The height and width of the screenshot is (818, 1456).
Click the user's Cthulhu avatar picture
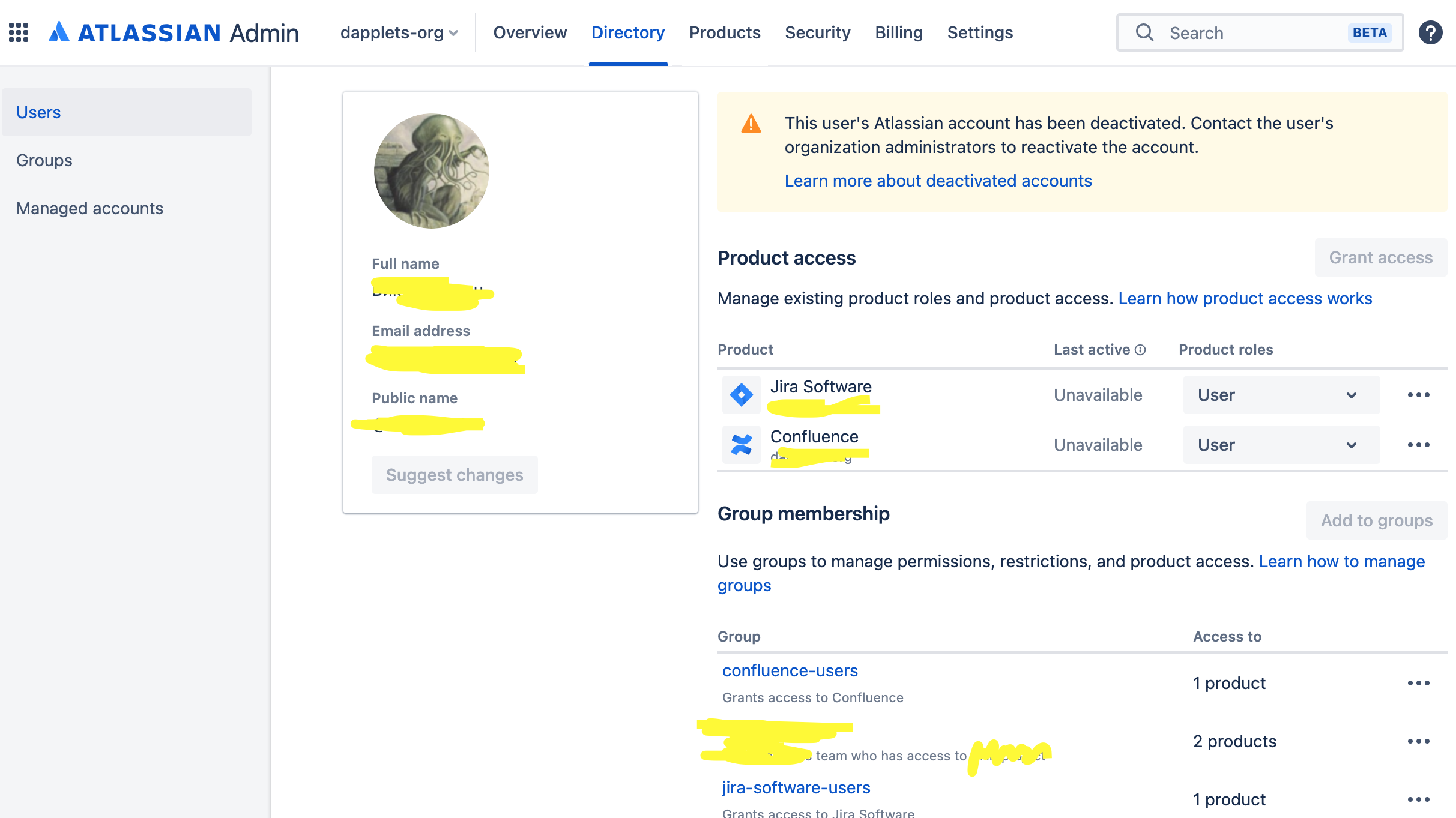coord(431,170)
